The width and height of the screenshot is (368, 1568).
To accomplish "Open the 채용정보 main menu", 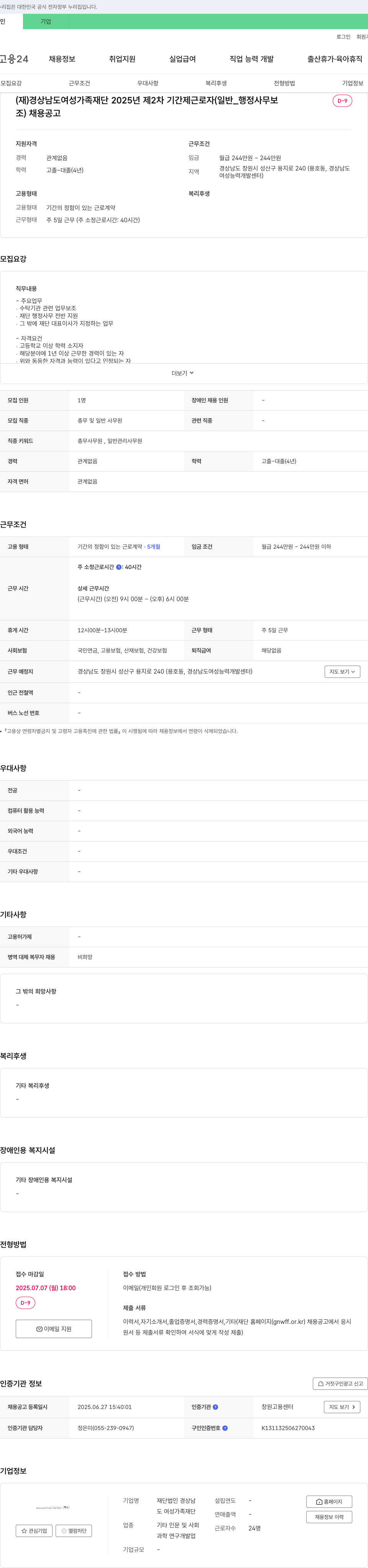I will pos(62,59).
